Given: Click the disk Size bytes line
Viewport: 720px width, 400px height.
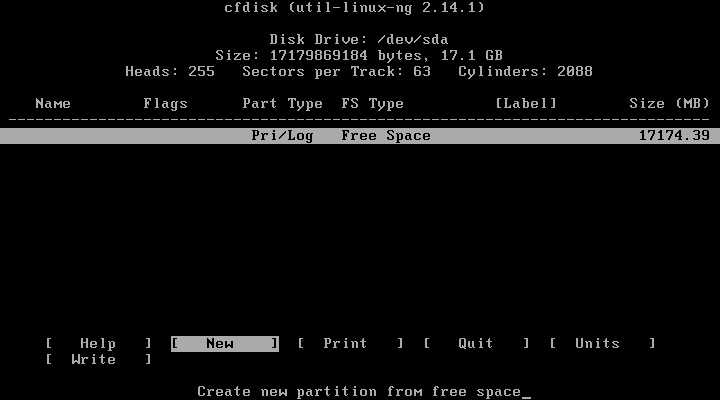Looking at the screenshot, I should [x=359, y=56].
